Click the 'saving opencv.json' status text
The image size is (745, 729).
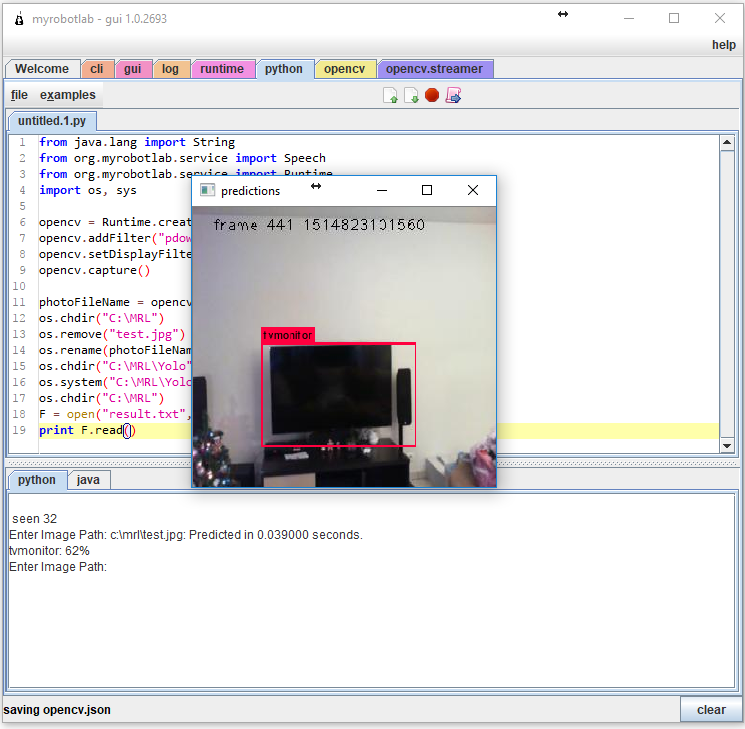(57, 710)
